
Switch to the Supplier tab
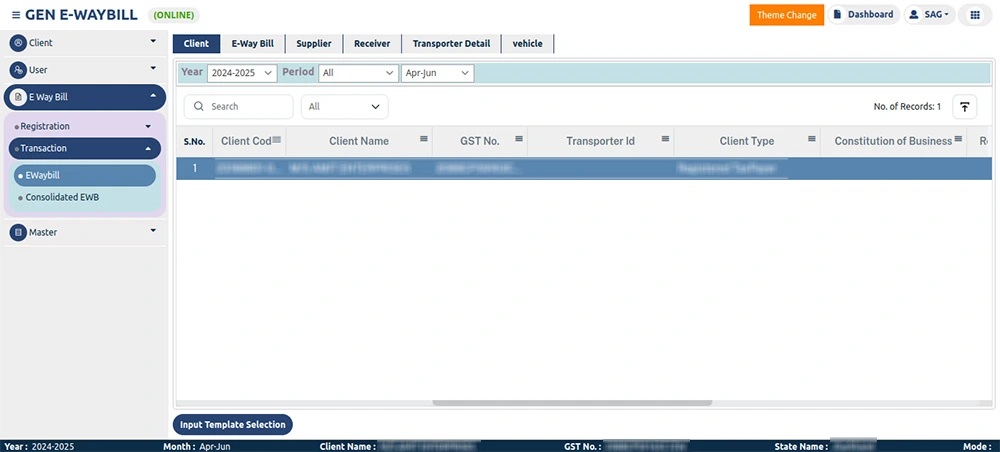click(x=314, y=43)
